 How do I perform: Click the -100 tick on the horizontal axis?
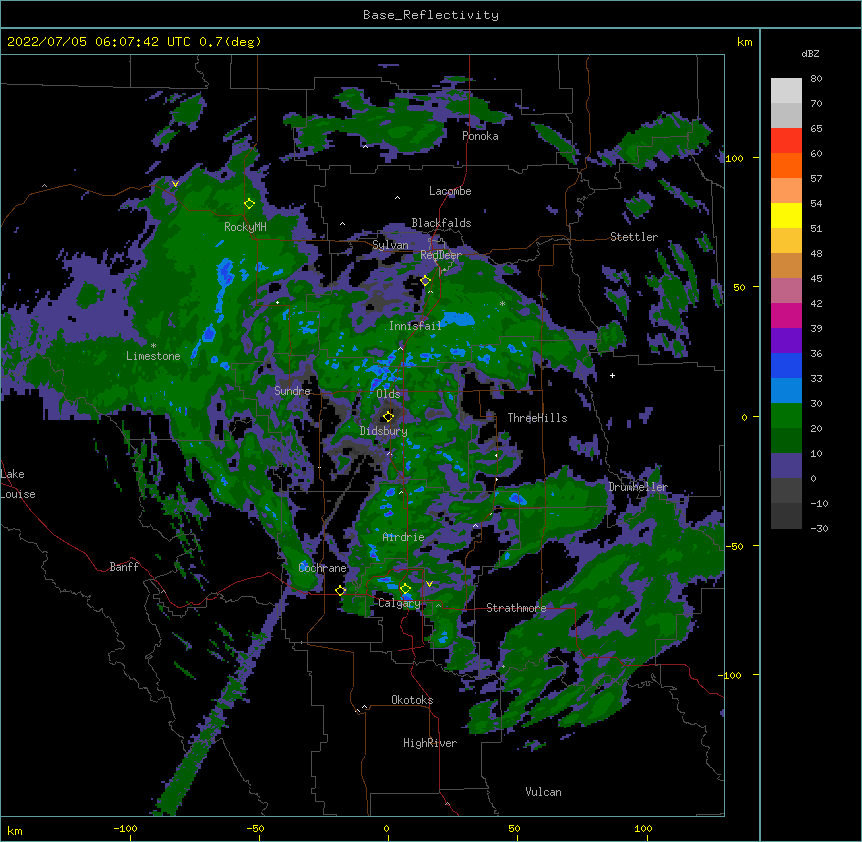(125, 828)
